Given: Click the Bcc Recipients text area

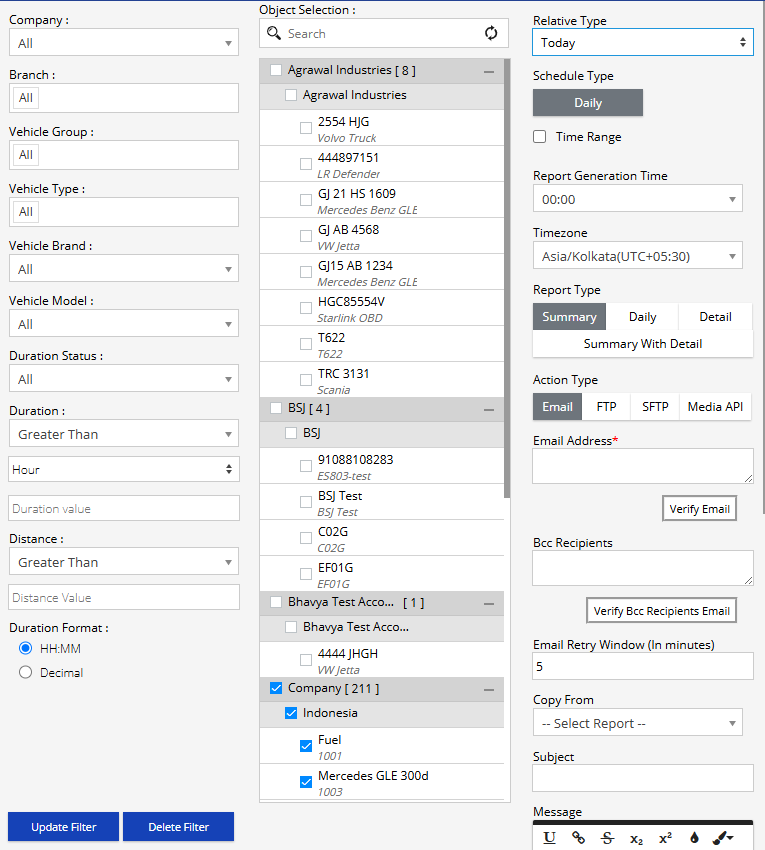Looking at the screenshot, I should click(643, 568).
